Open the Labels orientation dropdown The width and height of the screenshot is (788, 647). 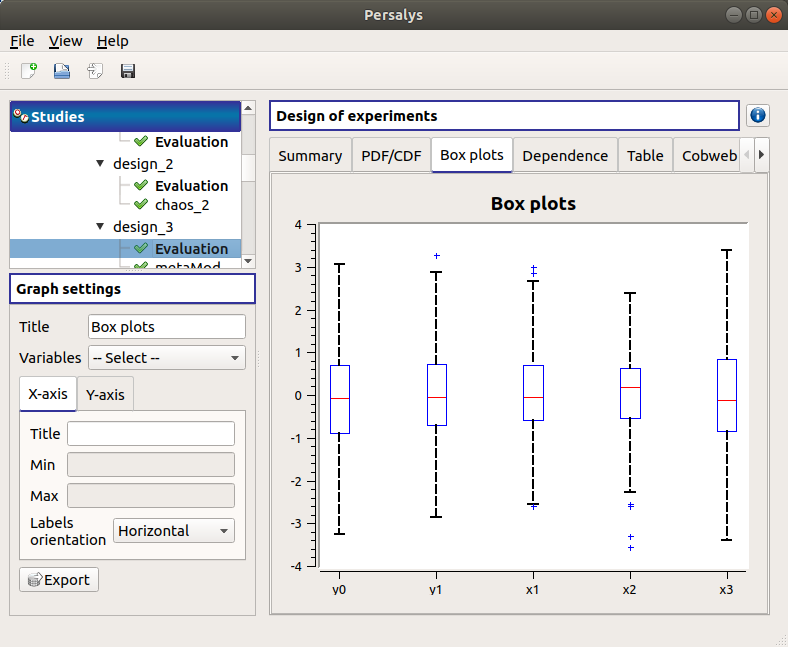click(x=174, y=531)
